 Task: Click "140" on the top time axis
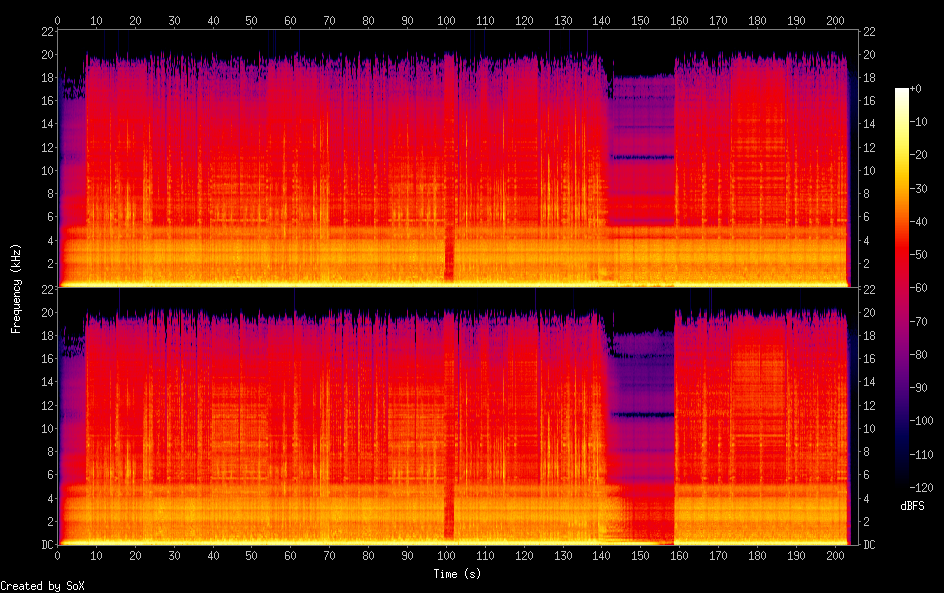(x=601, y=20)
